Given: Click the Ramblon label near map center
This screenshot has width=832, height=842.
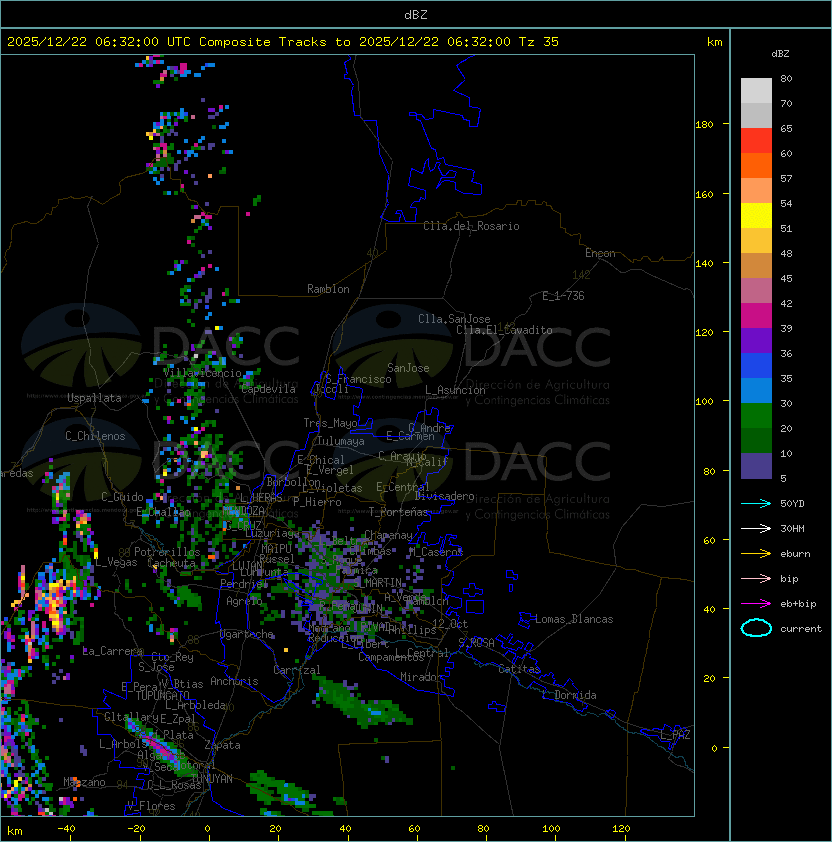Looking at the screenshot, I should 328,289.
